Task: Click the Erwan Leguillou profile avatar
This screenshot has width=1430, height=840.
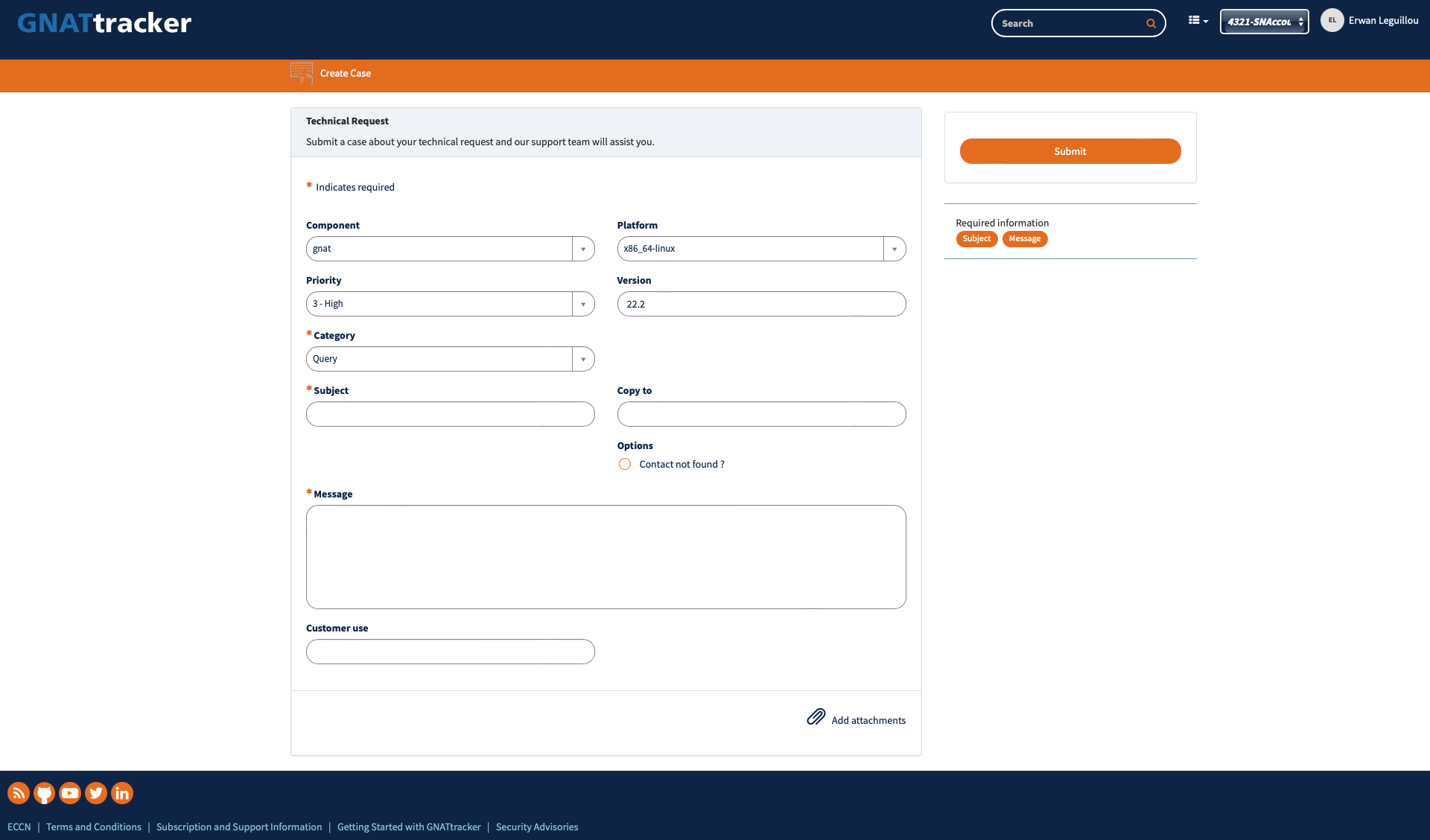Action: 1332,20
